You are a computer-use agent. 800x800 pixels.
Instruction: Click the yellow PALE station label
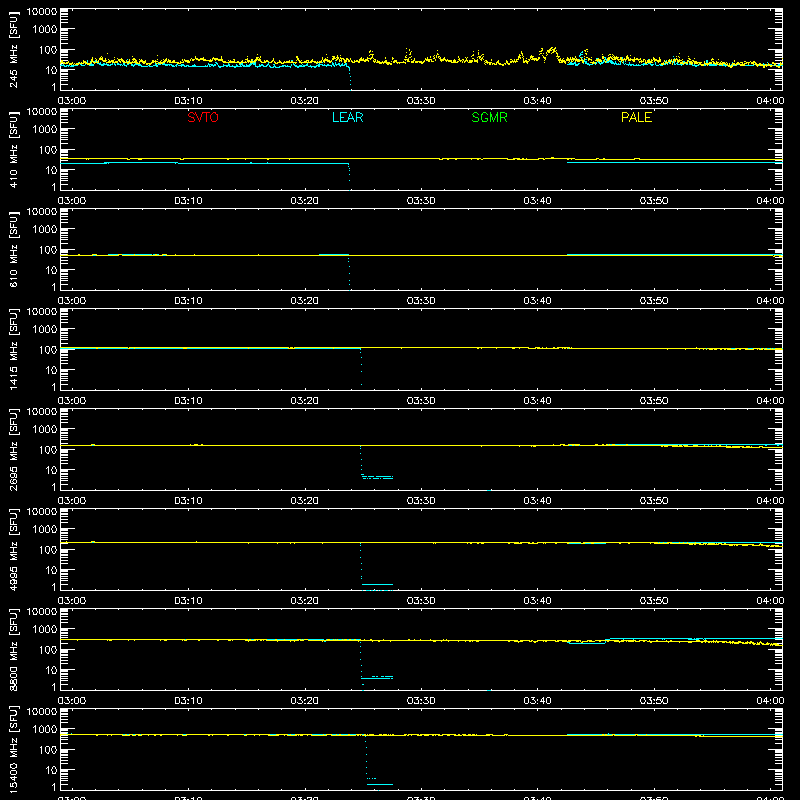pos(636,117)
